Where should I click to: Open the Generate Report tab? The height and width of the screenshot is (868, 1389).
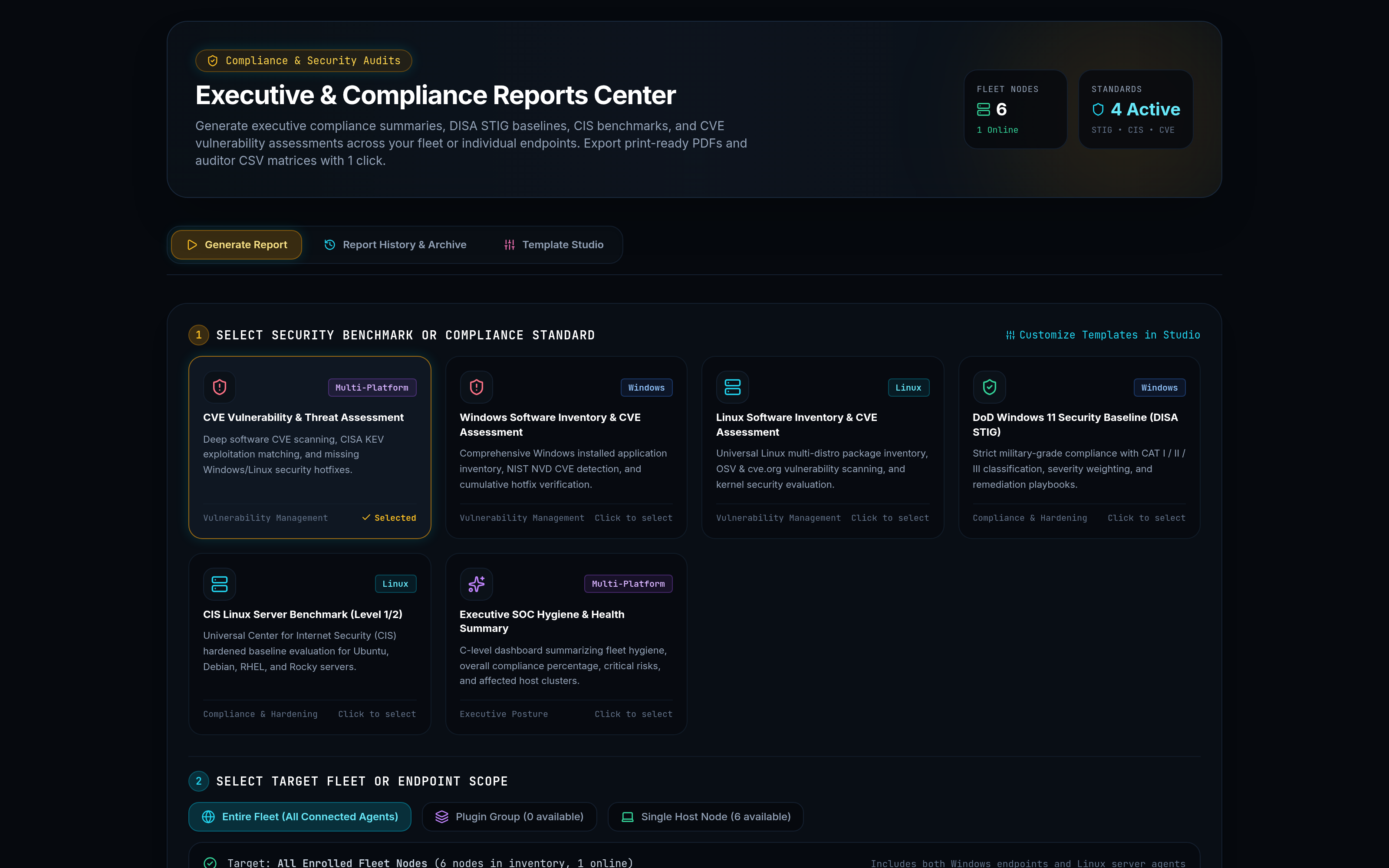pyautogui.click(x=237, y=244)
